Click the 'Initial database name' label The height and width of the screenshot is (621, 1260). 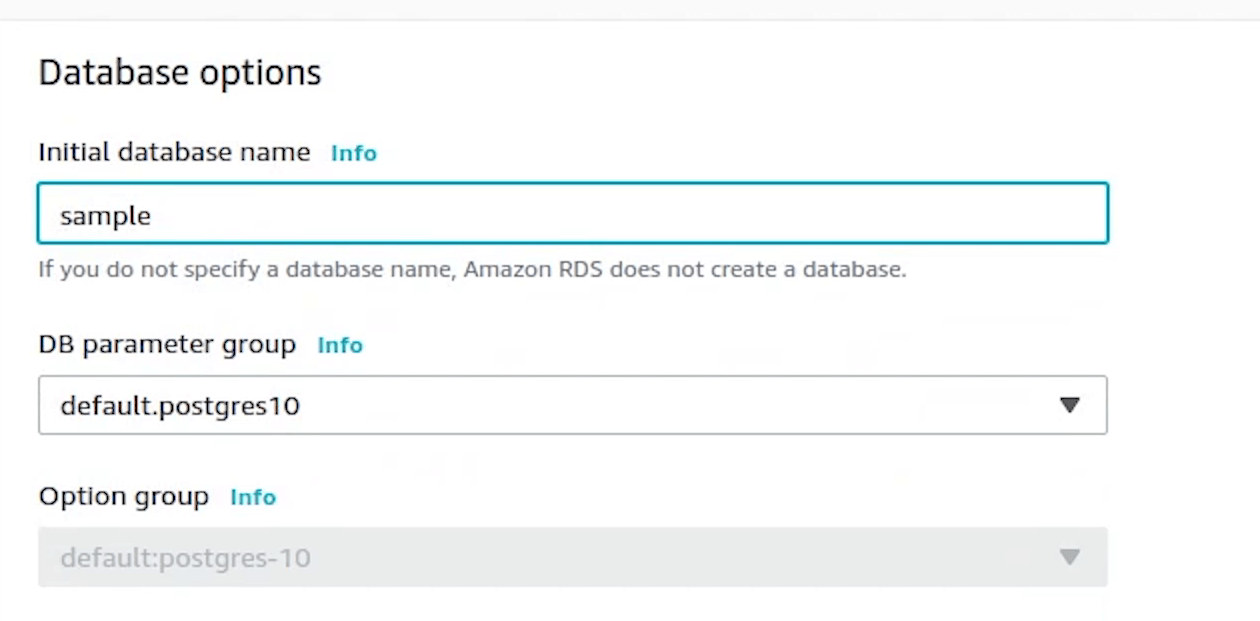pyautogui.click(x=174, y=152)
